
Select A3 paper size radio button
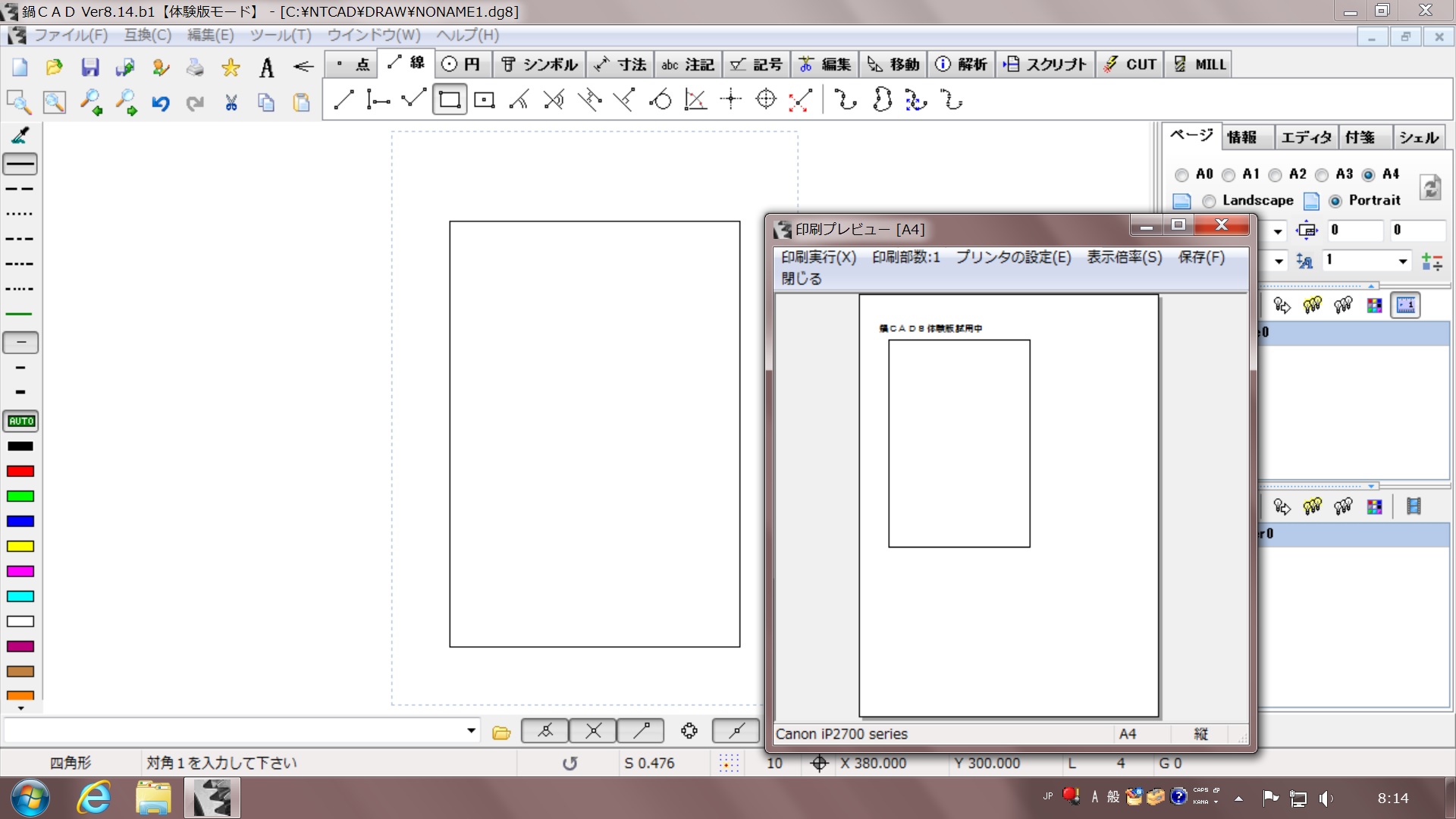(1322, 175)
